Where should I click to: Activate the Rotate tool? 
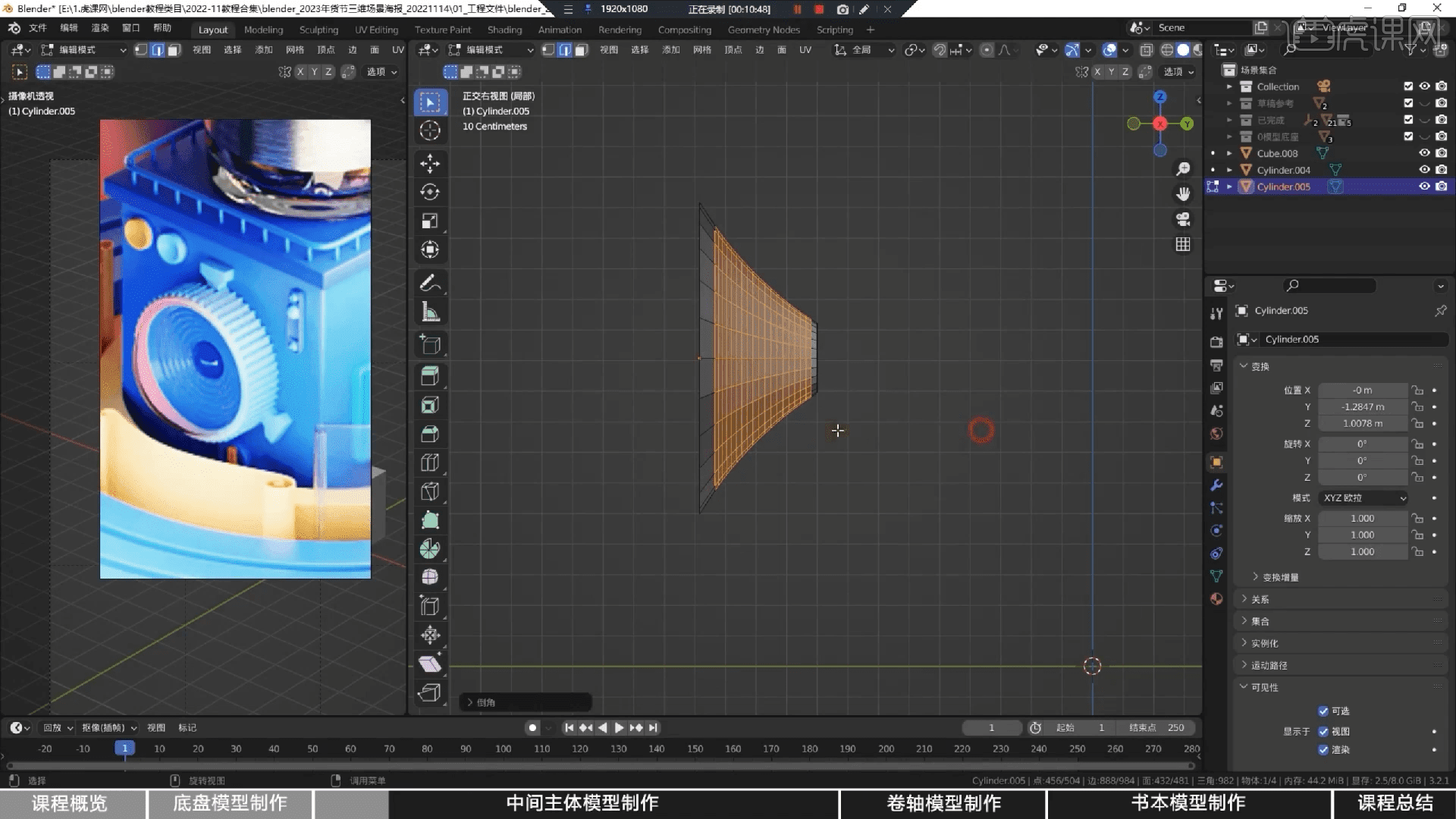pyautogui.click(x=430, y=192)
